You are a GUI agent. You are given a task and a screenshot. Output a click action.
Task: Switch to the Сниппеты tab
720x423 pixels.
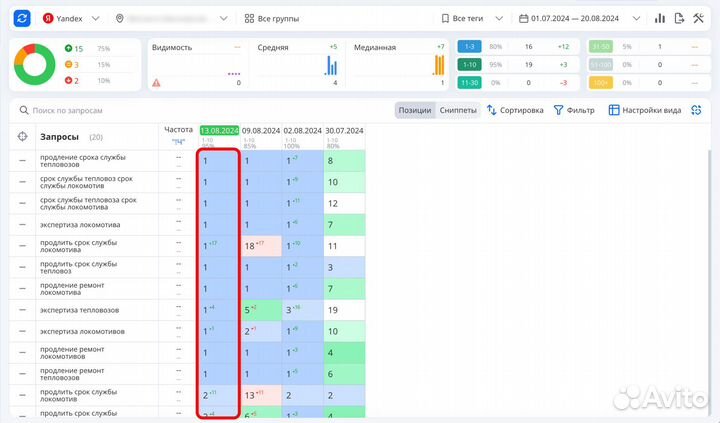pyautogui.click(x=458, y=110)
